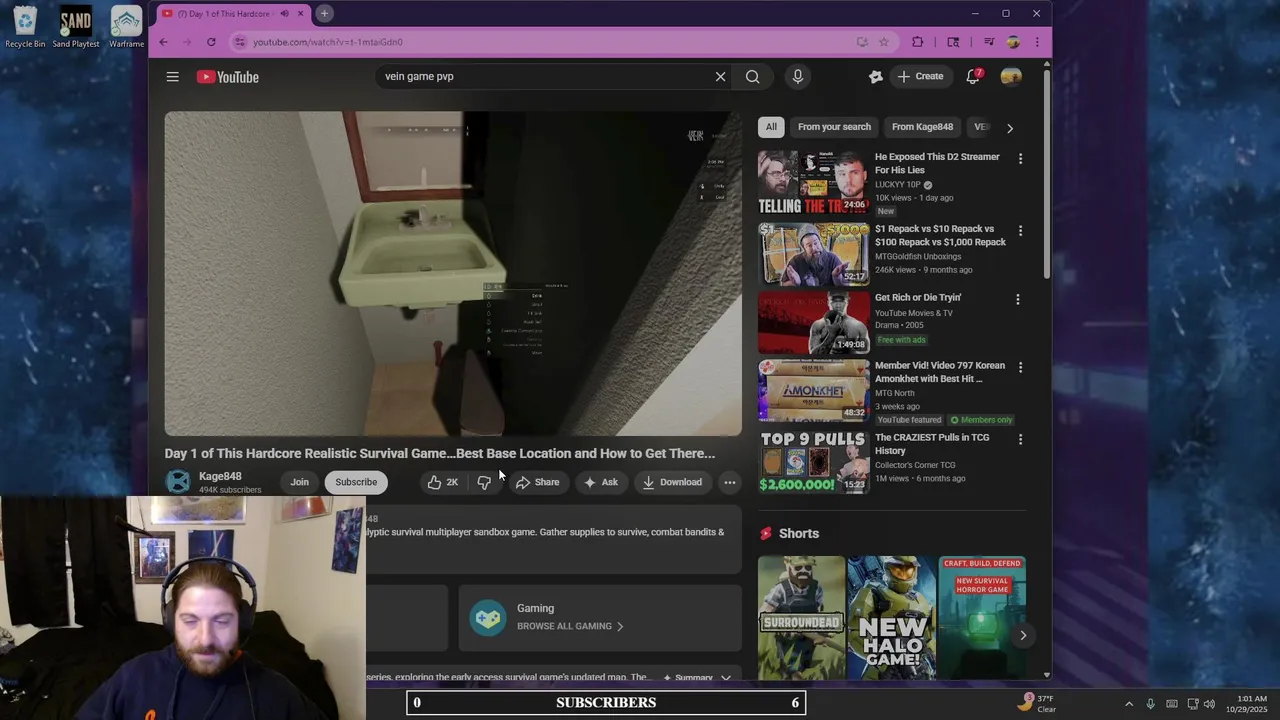Show hidden system tray icons
1280x720 pixels.
[x=1129, y=704]
